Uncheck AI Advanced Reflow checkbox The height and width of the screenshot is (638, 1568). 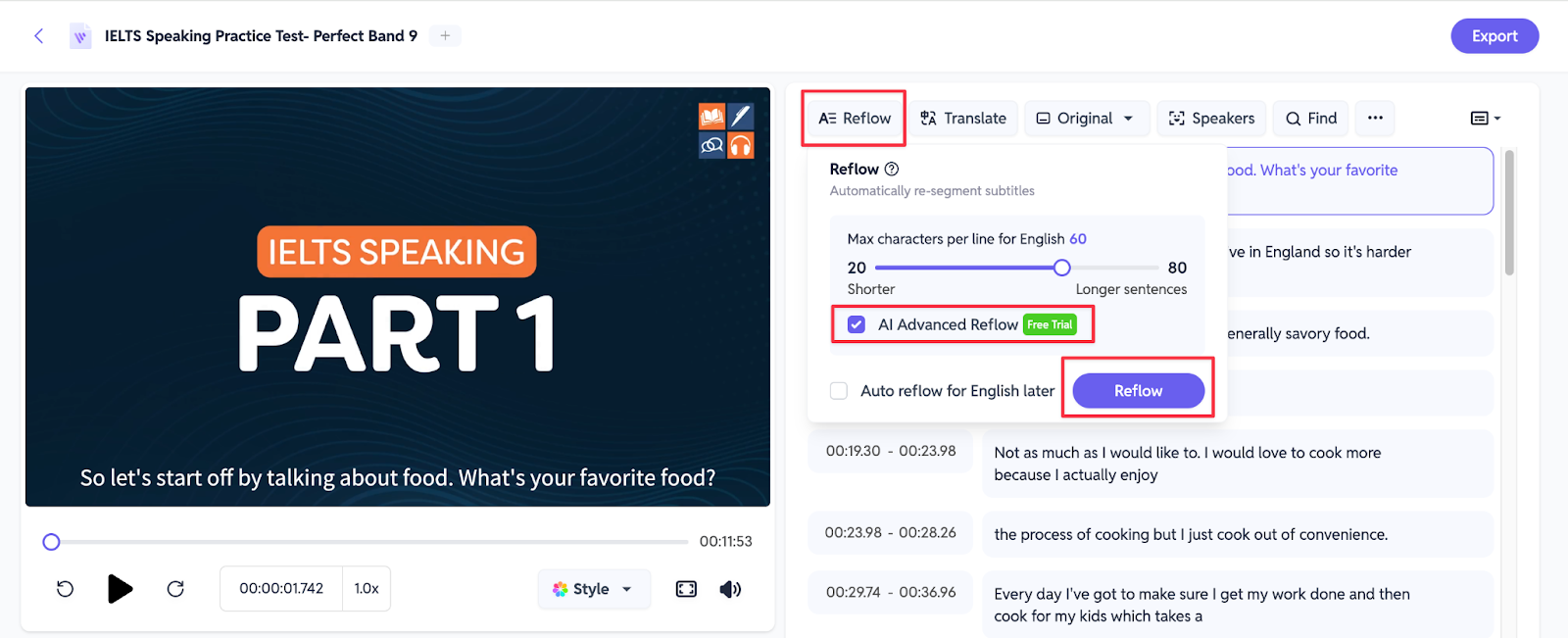pyautogui.click(x=857, y=324)
